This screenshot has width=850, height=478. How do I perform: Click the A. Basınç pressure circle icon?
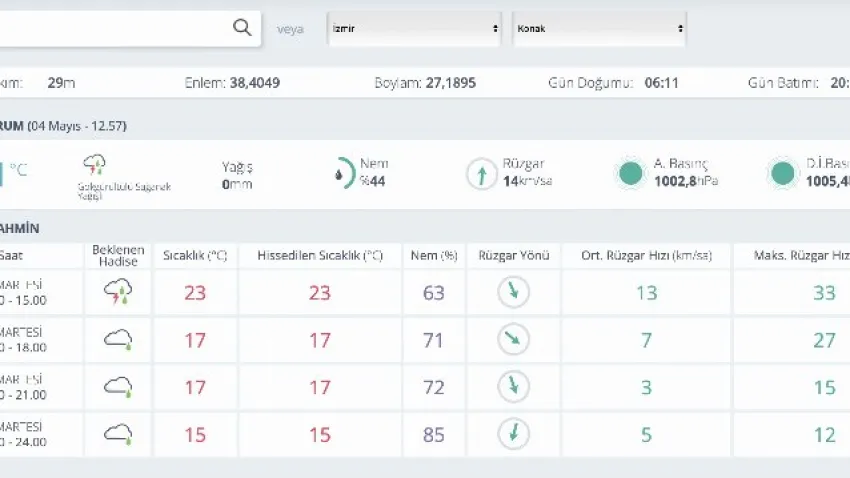(x=630, y=174)
